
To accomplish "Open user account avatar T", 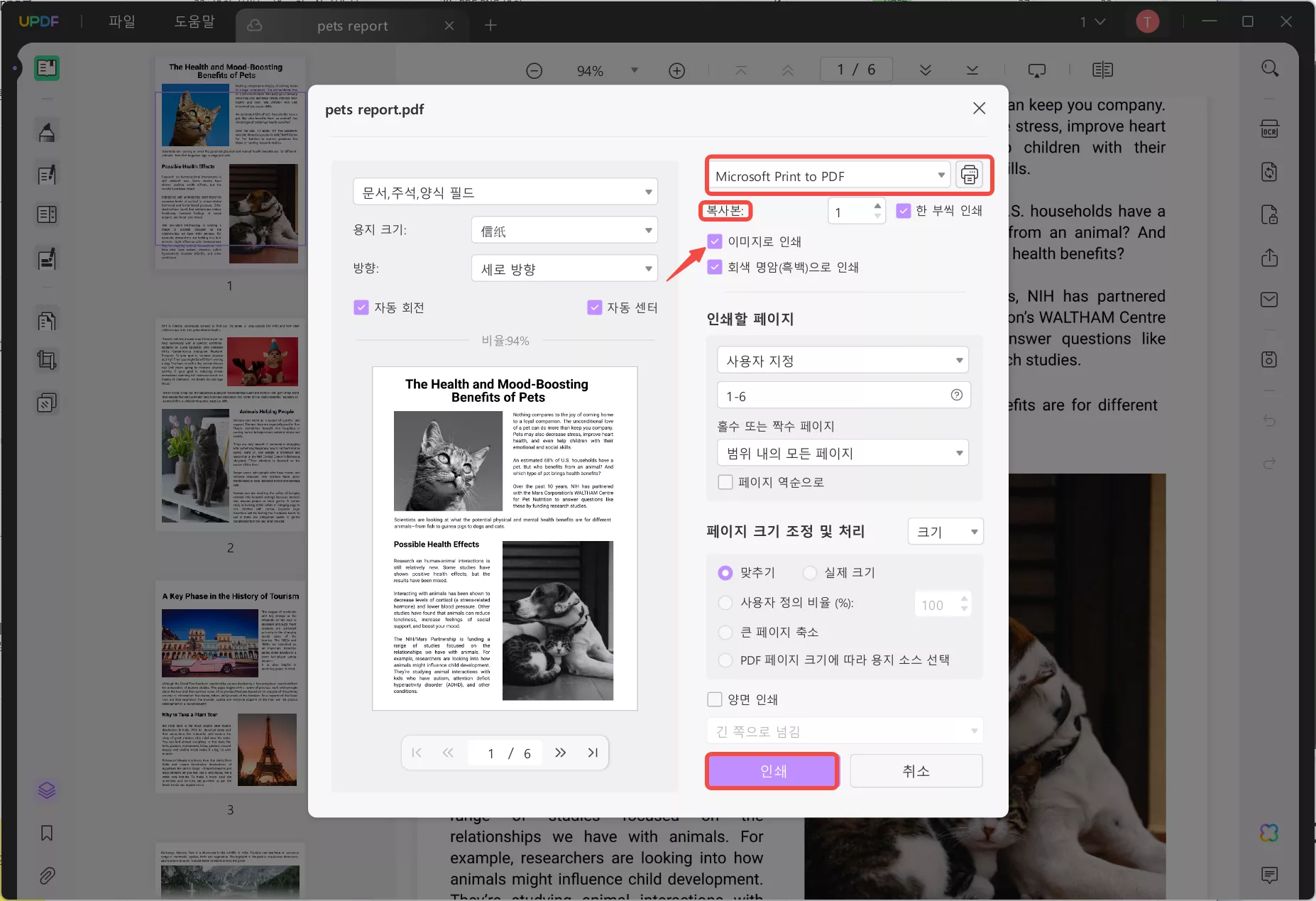I will [x=1147, y=22].
